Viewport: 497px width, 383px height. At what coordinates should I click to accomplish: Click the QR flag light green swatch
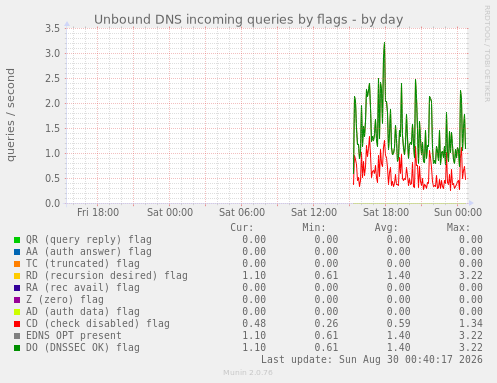[17, 240]
